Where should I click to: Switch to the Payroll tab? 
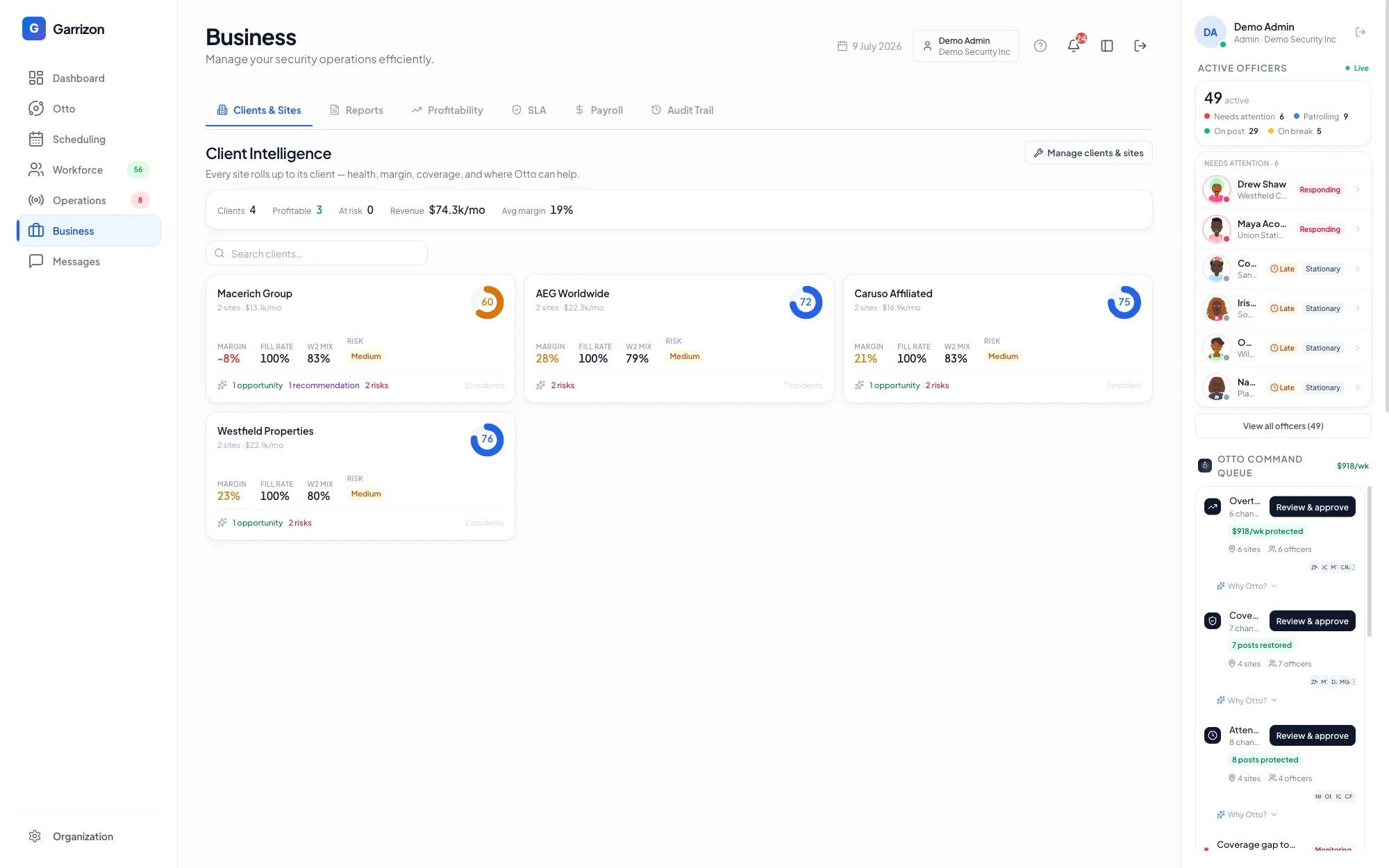point(599,110)
